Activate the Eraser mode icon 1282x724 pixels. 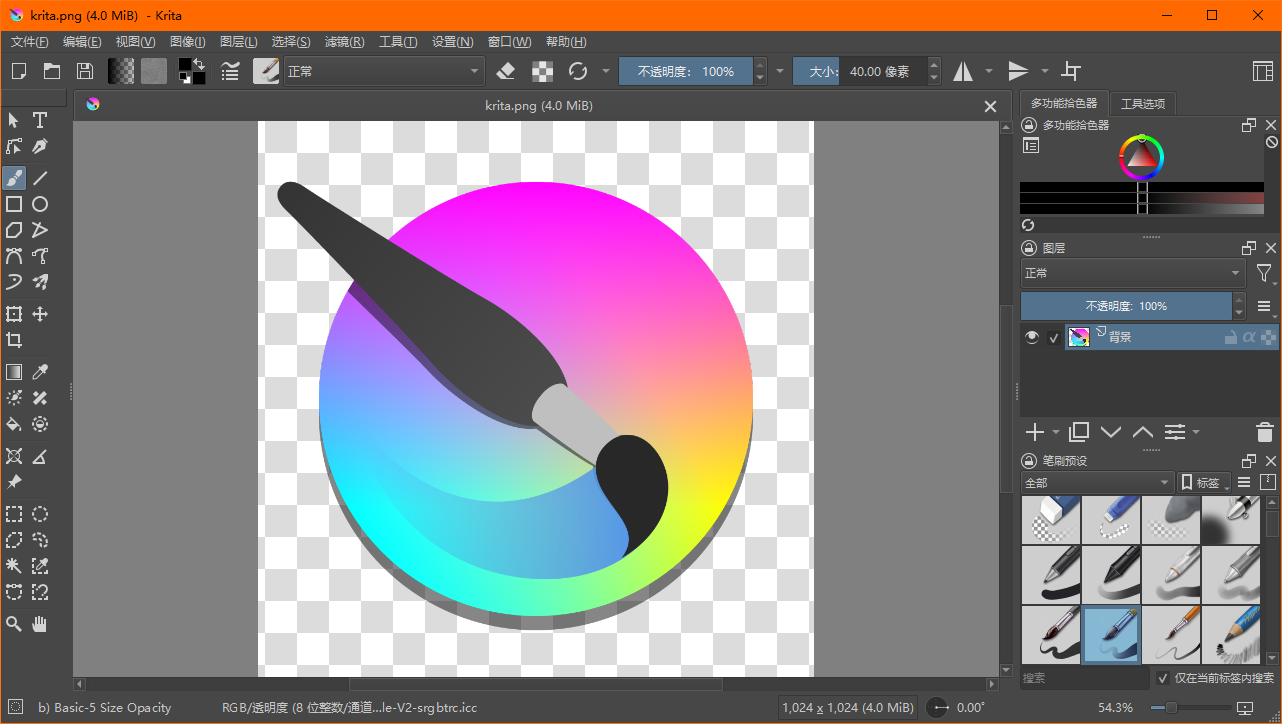(x=505, y=71)
